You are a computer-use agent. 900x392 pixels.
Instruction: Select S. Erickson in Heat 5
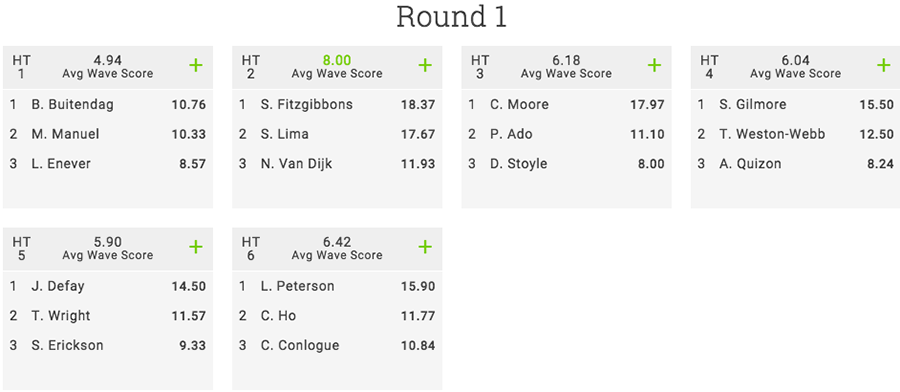(x=67, y=346)
